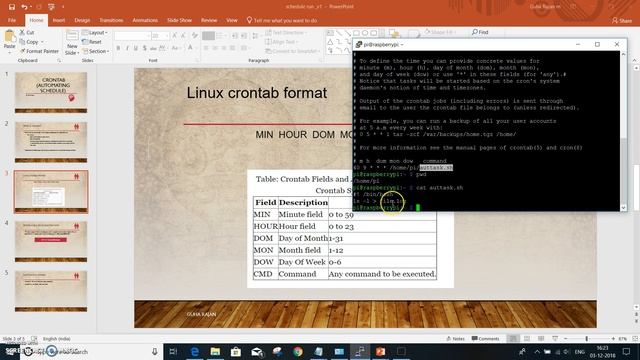
Task: Open the Tell me search lightbulb
Action: [x=249, y=20]
